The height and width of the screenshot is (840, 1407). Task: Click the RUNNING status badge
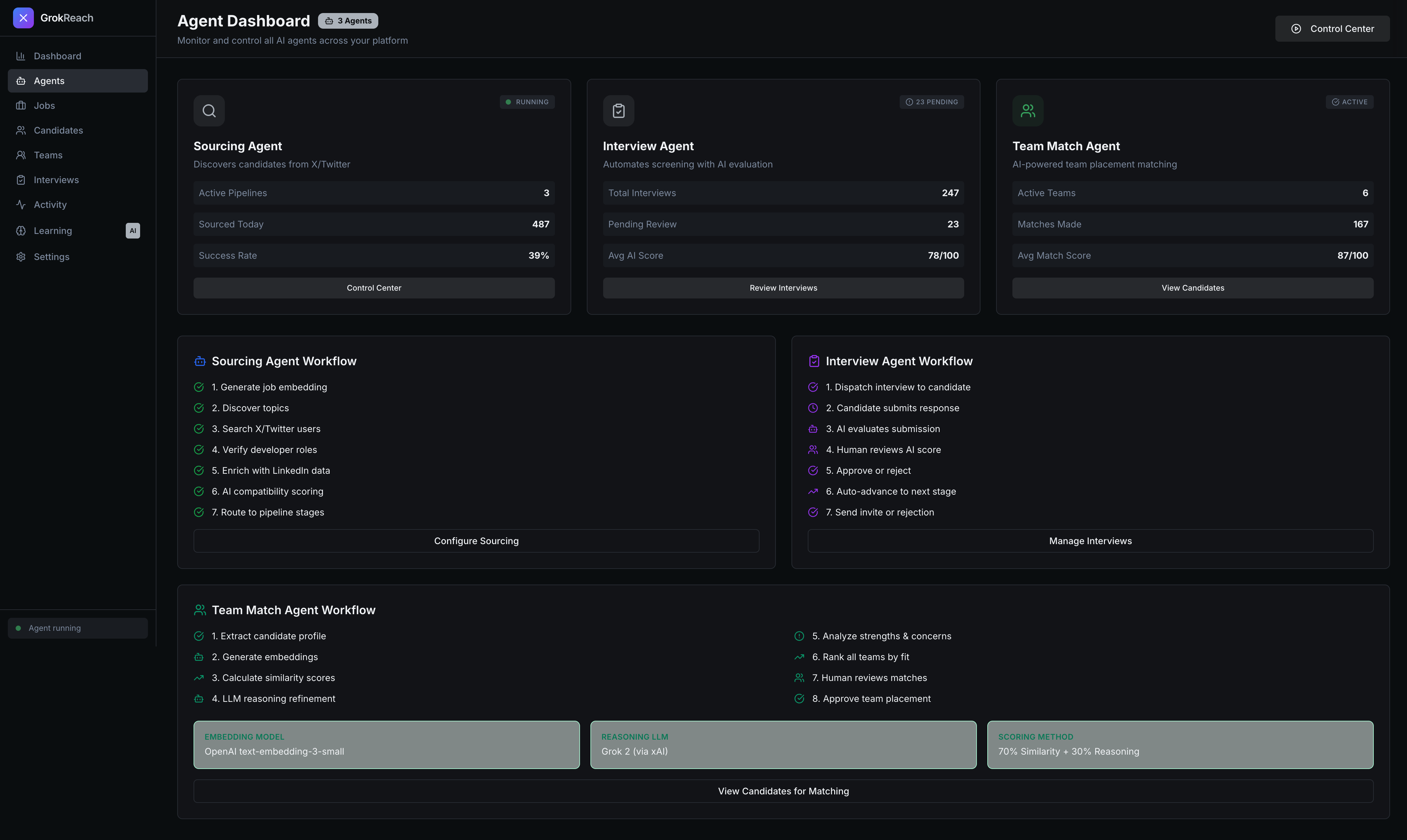[x=527, y=102]
